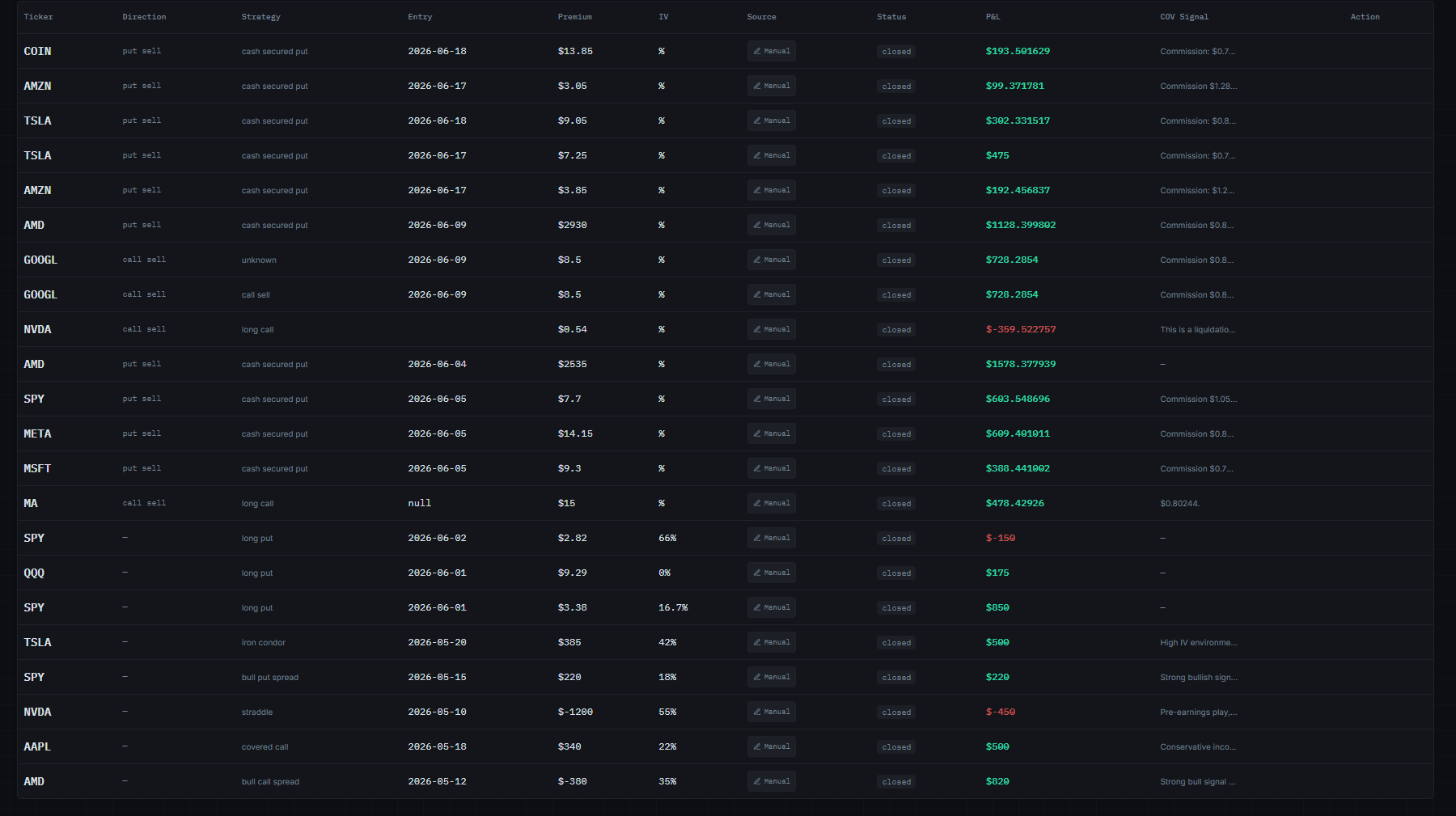The height and width of the screenshot is (816, 1456).
Task: Click the P&L value $1578.377939
Action: [x=1021, y=364]
